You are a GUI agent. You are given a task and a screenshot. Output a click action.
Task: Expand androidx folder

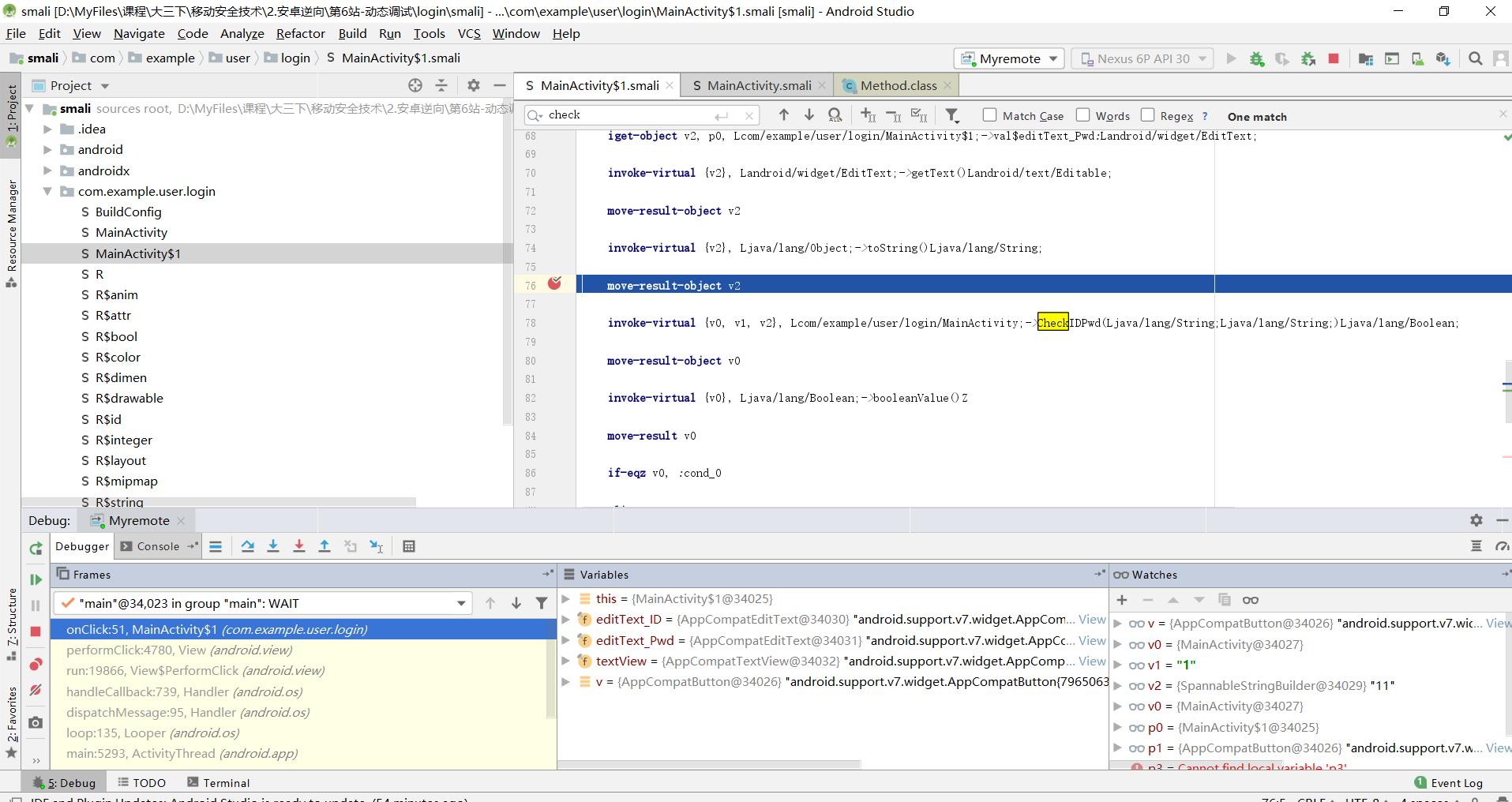[47, 171]
